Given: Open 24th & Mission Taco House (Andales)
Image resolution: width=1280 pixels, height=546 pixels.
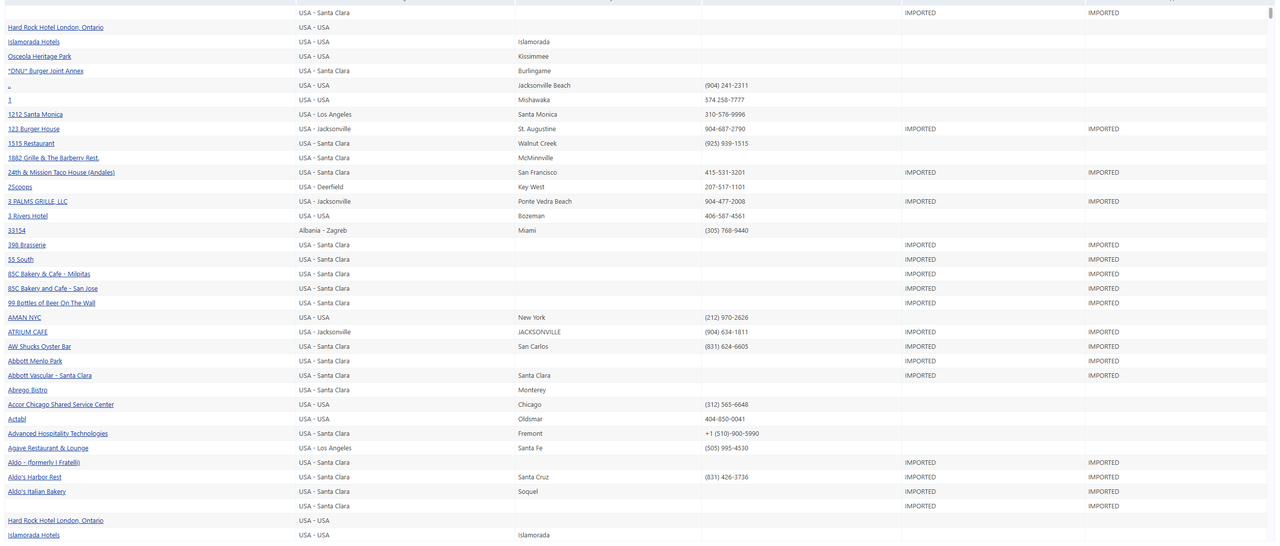Looking at the screenshot, I should click(x=61, y=172).
